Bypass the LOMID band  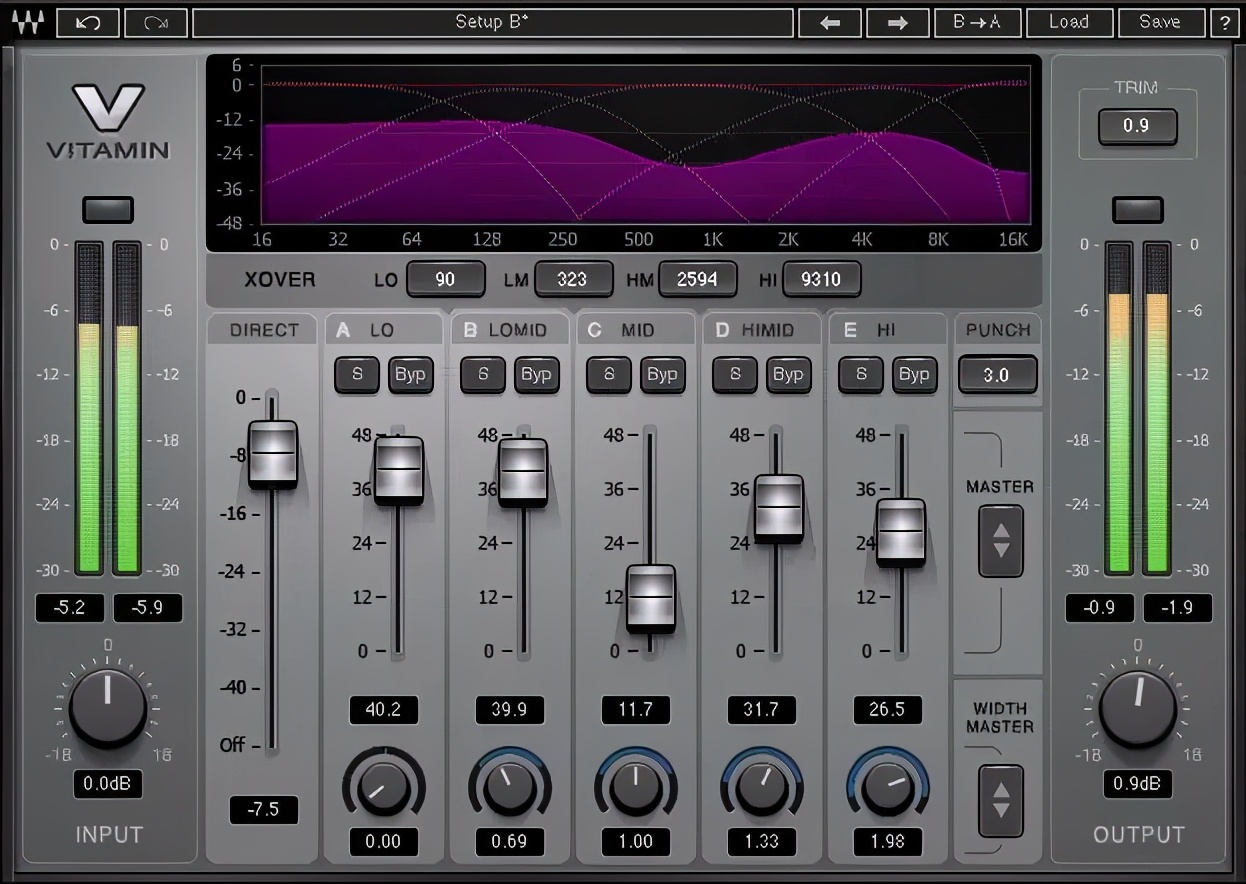(x=536, y=374)
